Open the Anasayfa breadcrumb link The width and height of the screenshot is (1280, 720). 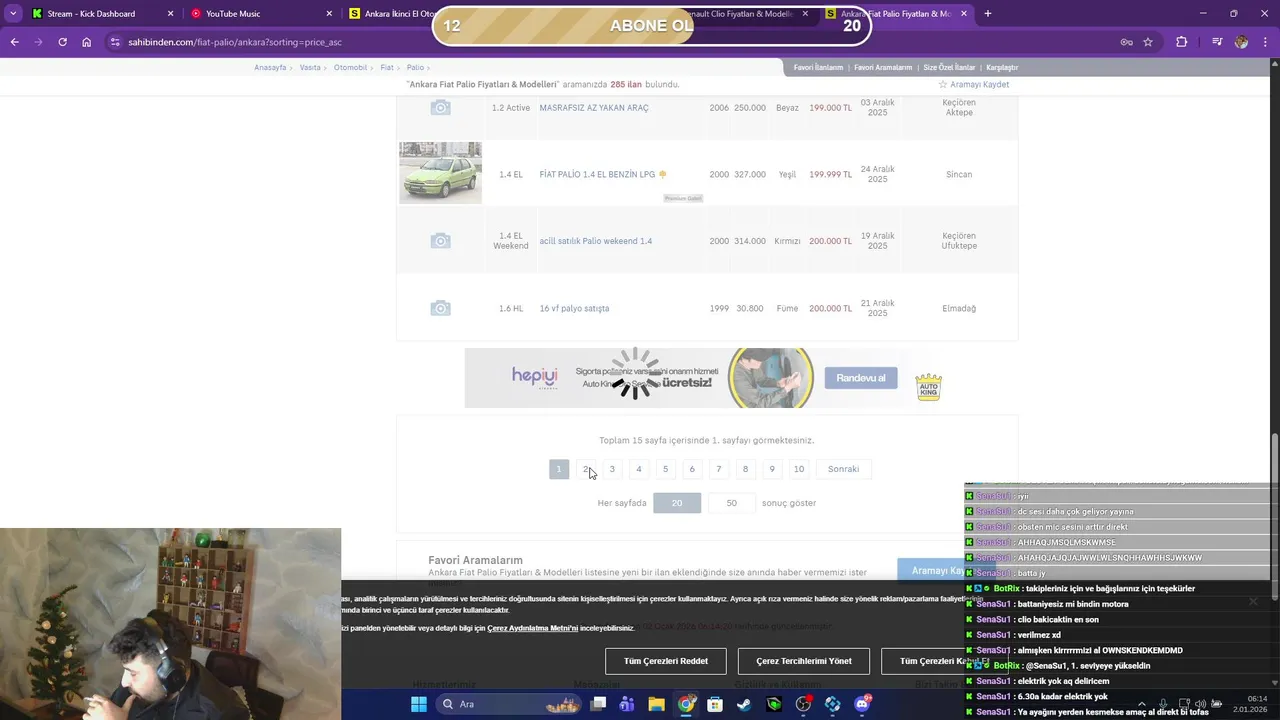[270, 67]
